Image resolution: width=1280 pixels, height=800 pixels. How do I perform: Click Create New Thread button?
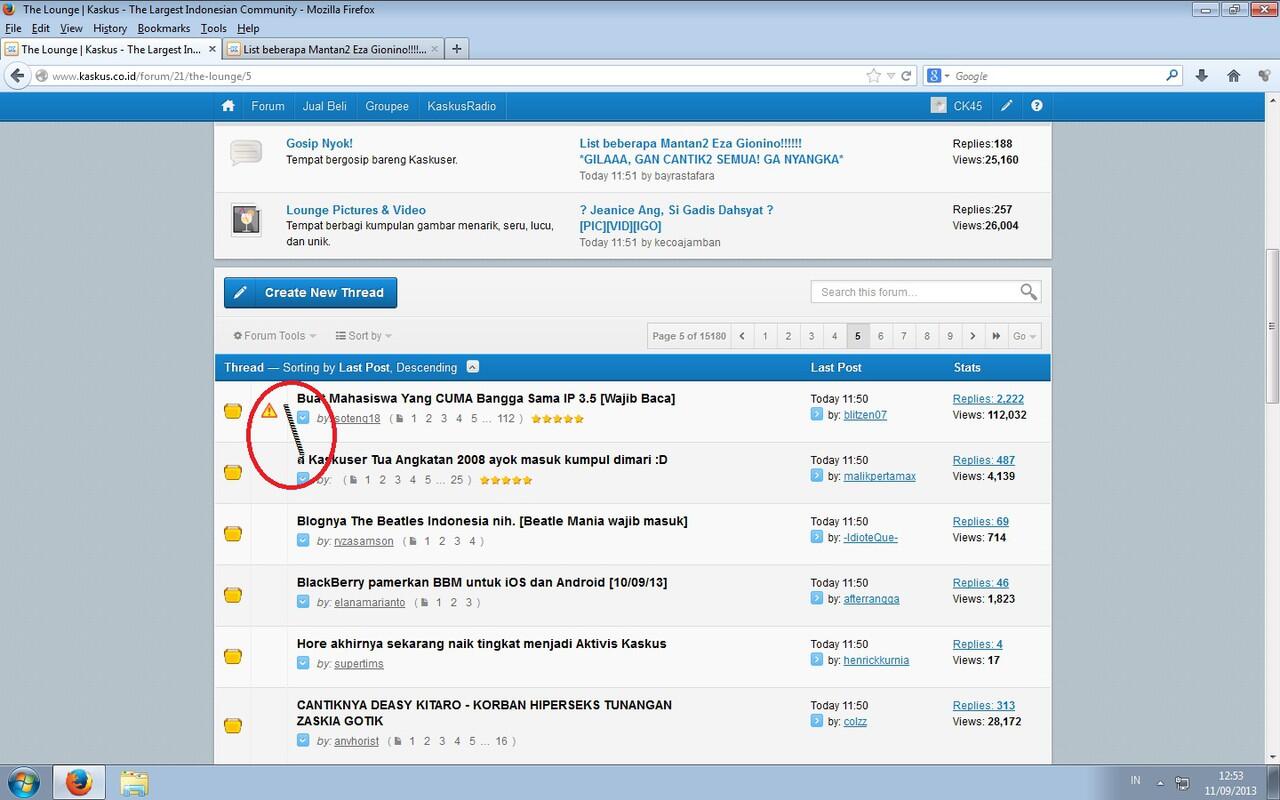(310, 292)
